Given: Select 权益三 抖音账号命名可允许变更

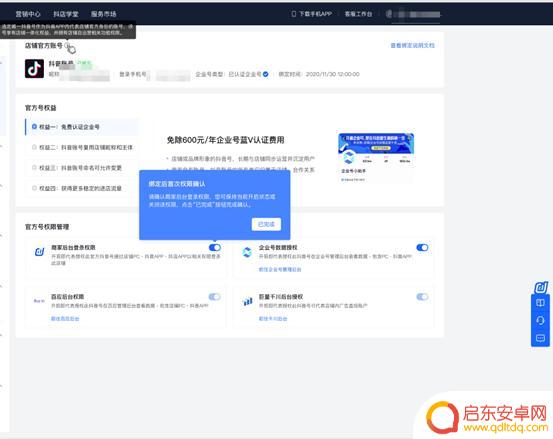Looking at the screenshot, I should point(81,168).
